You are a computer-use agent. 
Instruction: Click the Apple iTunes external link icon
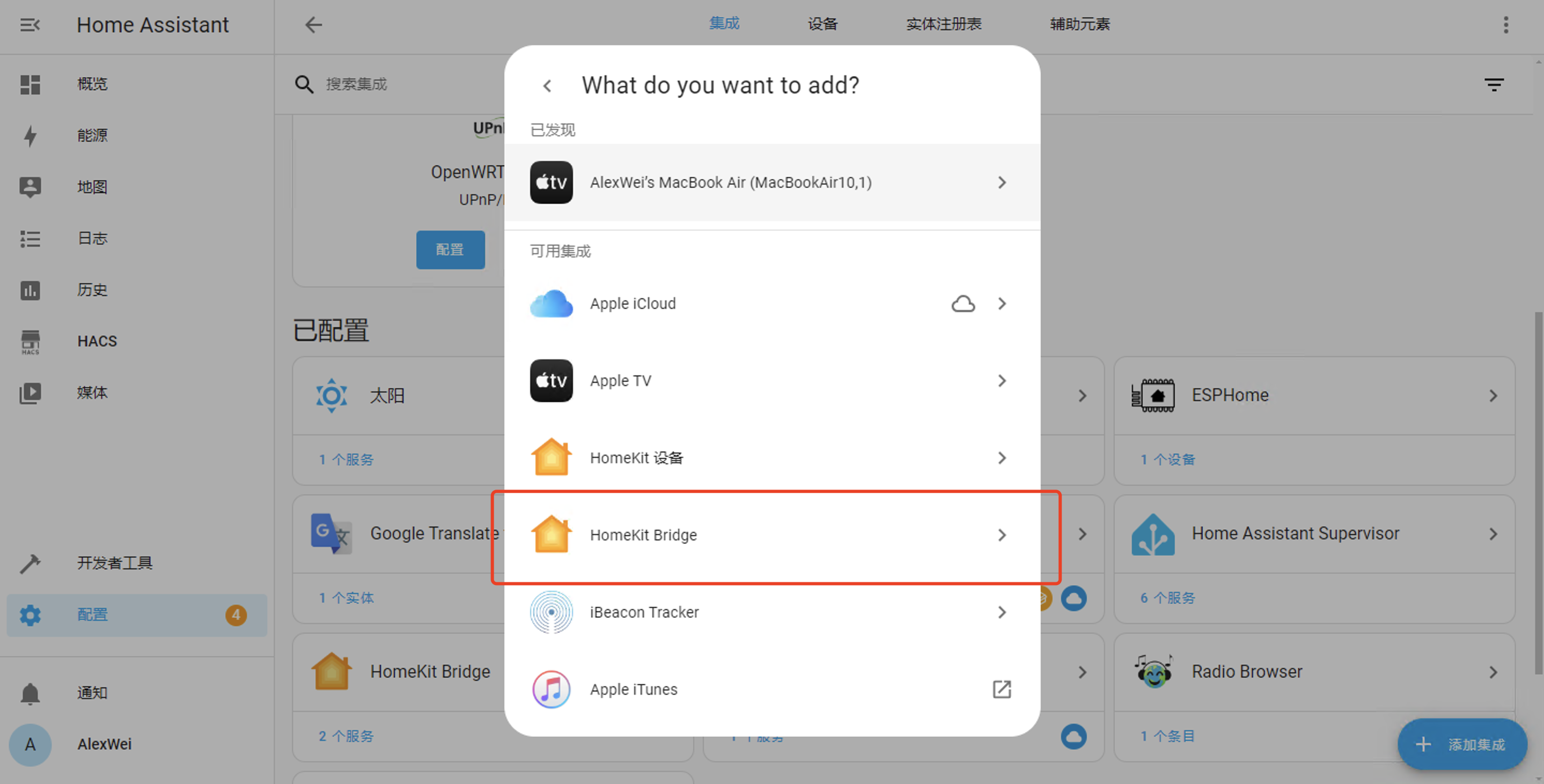1002,690
